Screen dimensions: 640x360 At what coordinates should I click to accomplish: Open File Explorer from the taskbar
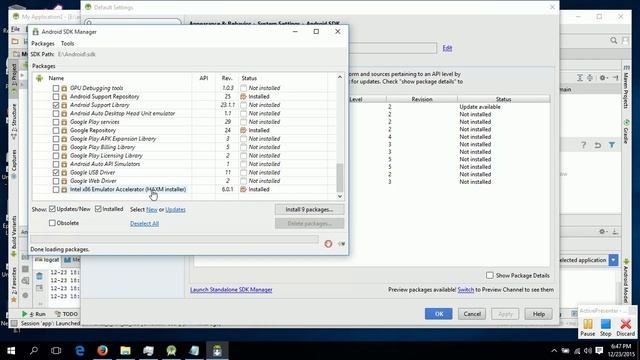pyautogui.click(x=125, y=351)
